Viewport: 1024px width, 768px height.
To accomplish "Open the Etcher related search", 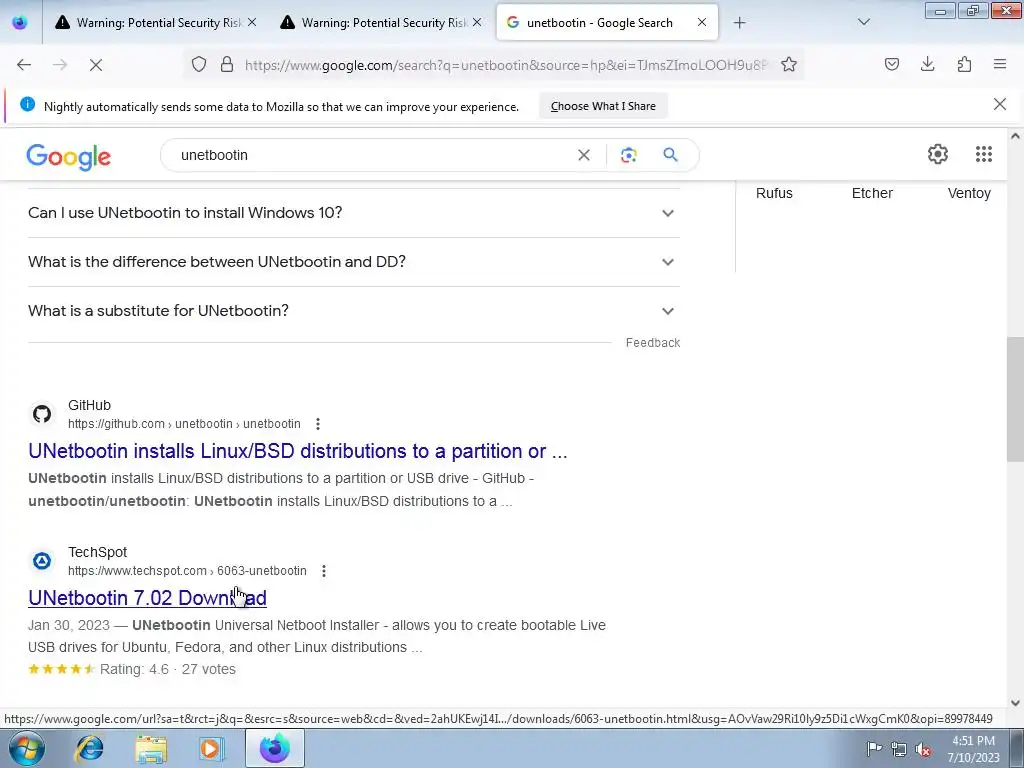I will (x=872, y=193).
